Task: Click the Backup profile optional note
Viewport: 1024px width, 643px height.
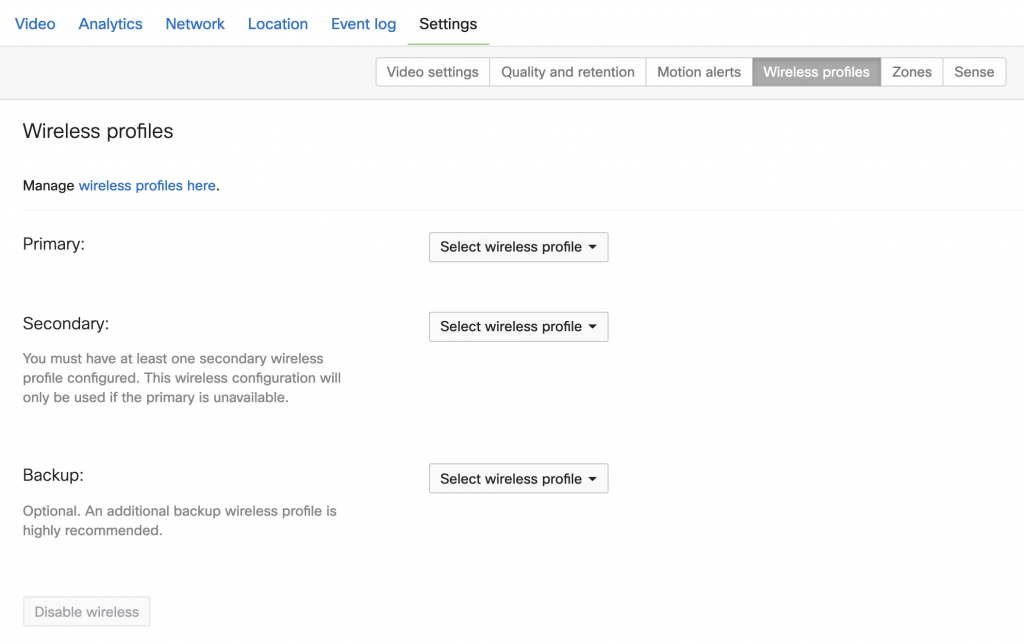Action: click(179, 521)
